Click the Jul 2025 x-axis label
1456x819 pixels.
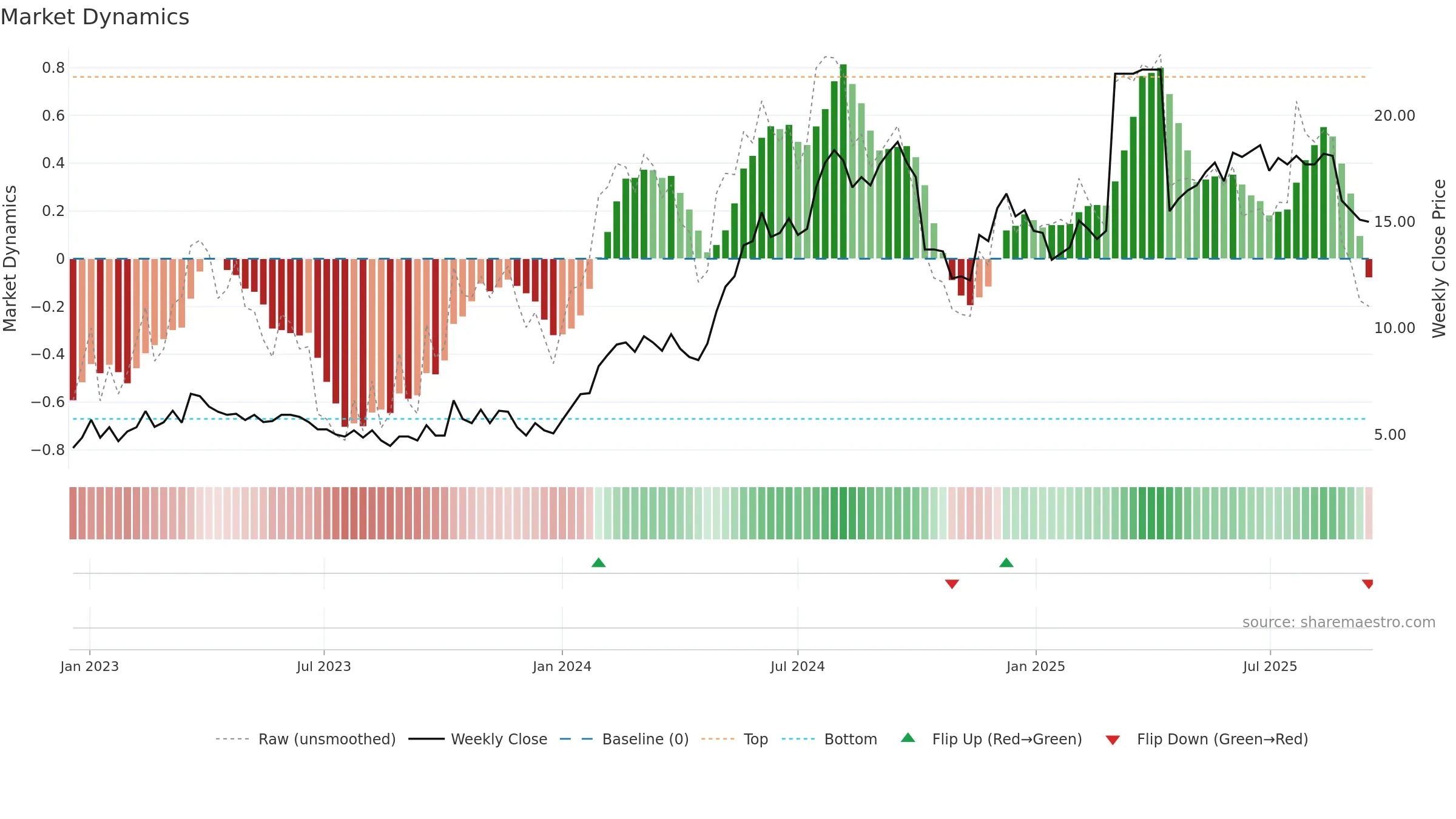pos(1270,666)
